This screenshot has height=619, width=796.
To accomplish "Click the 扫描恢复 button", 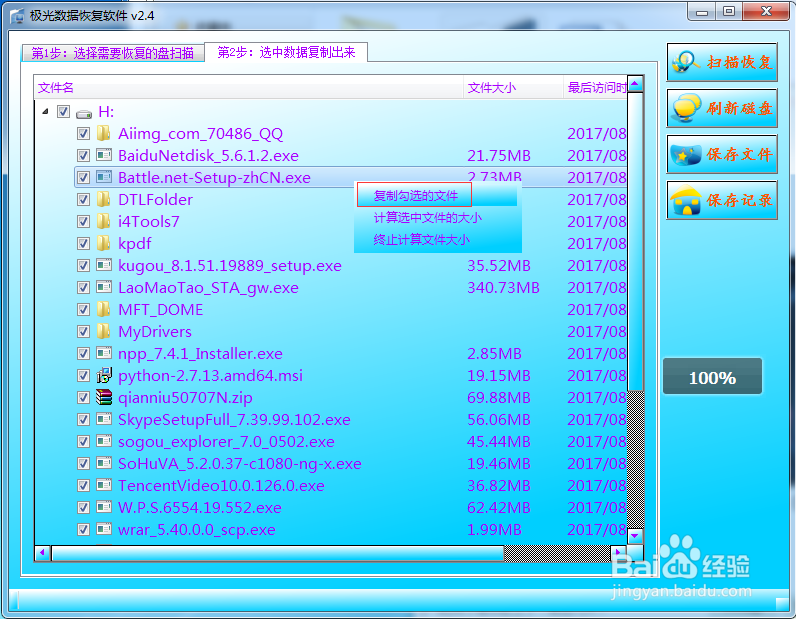I will pos(722,62).
